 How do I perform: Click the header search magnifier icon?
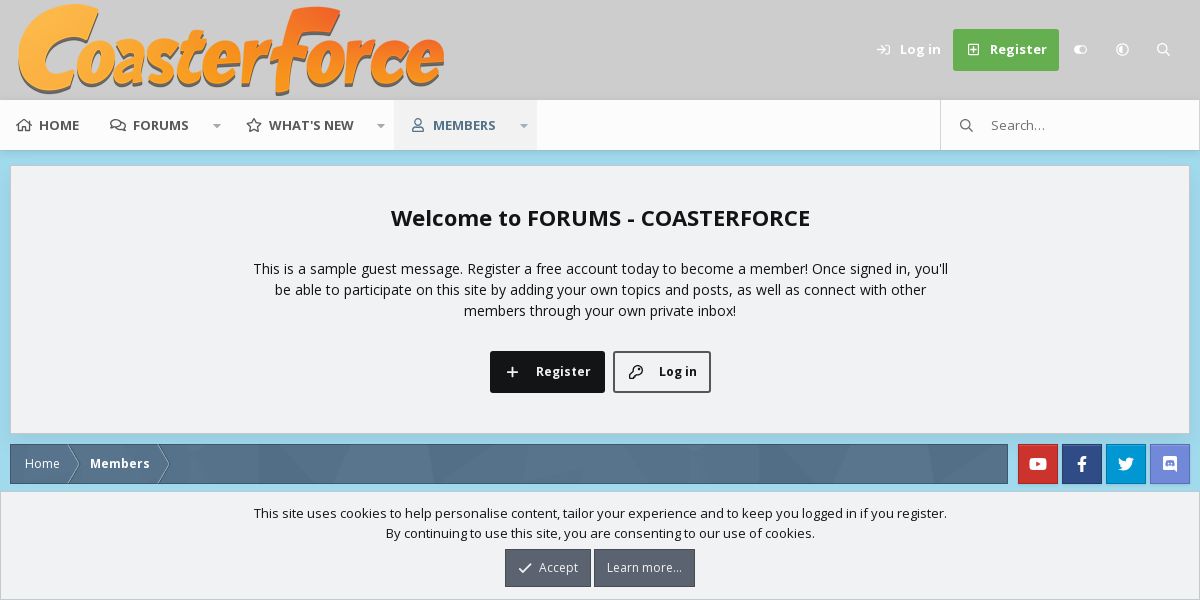click(1163, 50)
